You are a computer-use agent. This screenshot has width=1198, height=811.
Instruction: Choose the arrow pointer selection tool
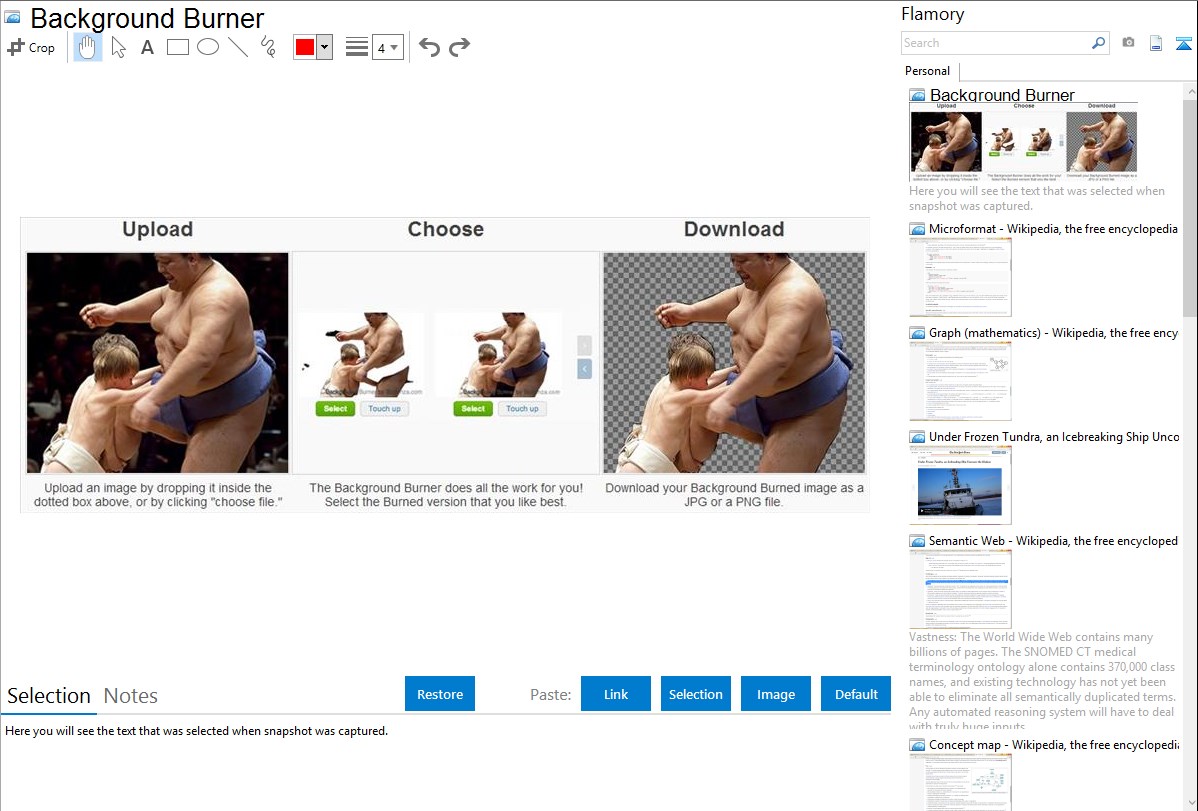pyautogui.click(x=118, y=47)
